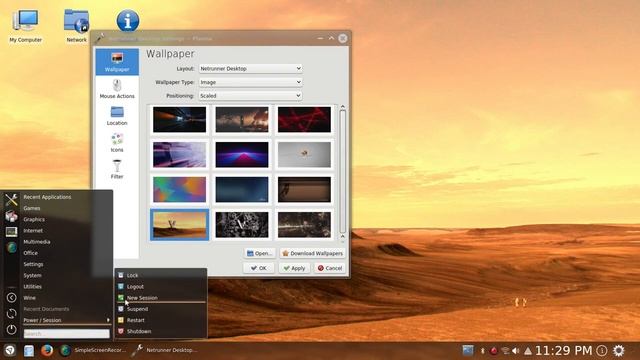This screenshot has width=640, height=360.
Task: Click the show desktop icon in tray
Action: pyautogui.click(x=468, y=350)
